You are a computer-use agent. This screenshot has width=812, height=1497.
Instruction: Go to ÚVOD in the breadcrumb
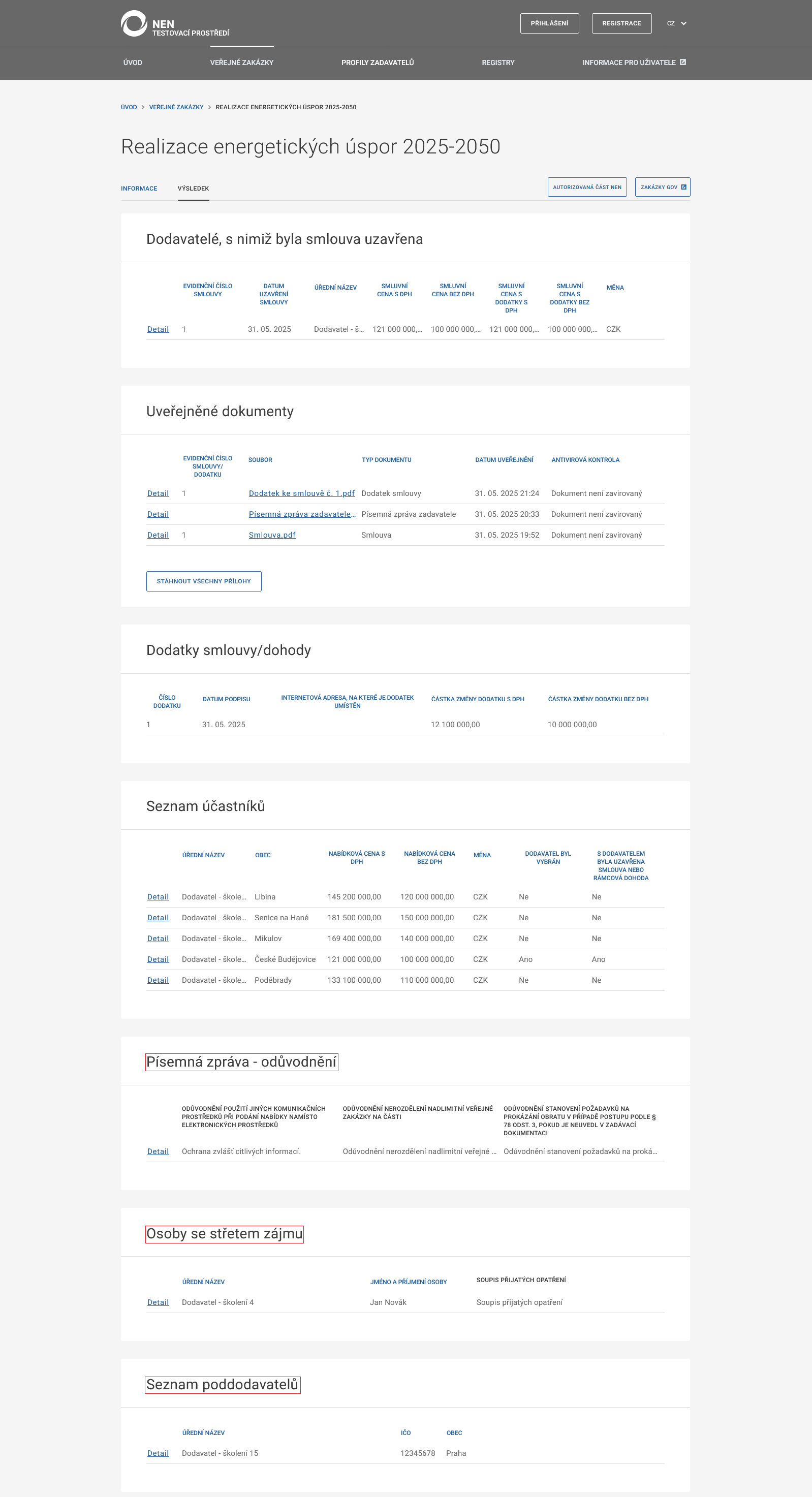pyautogui.click(x=129, y=107)
